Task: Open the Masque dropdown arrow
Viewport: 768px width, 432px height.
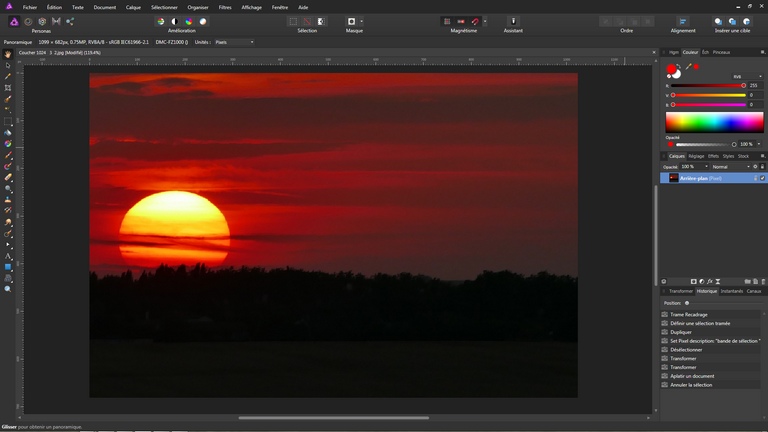Action: (x=361, y=22)
